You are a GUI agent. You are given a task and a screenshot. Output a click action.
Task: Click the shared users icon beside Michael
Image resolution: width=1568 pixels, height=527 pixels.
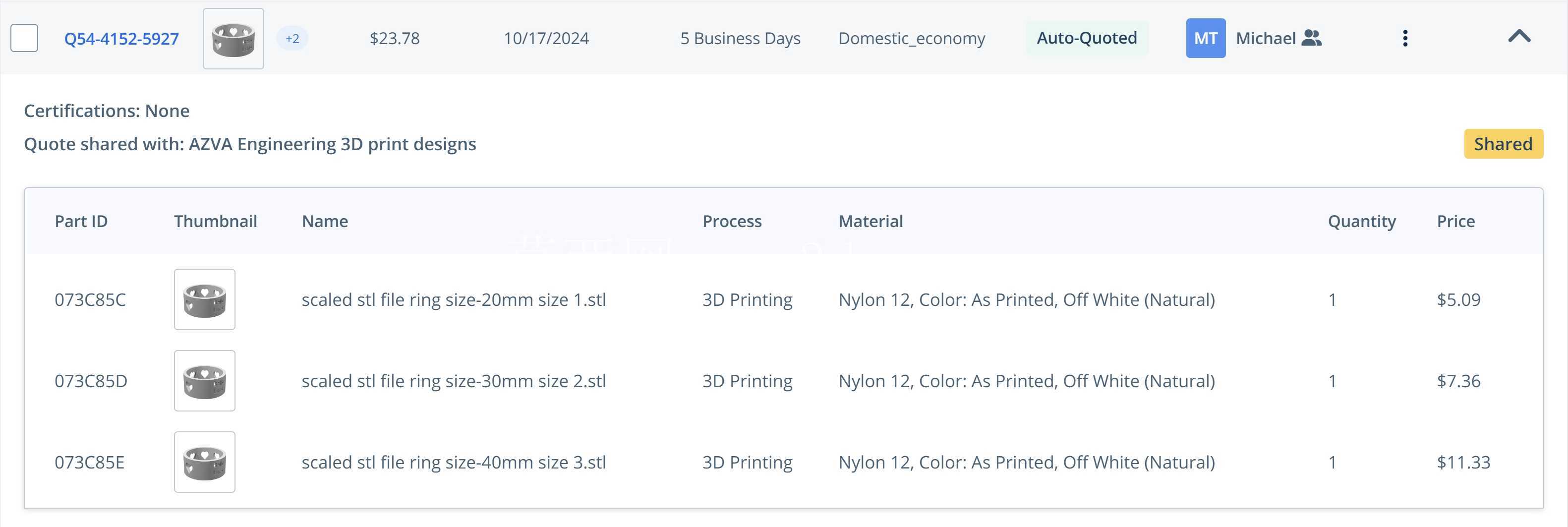1312,38
